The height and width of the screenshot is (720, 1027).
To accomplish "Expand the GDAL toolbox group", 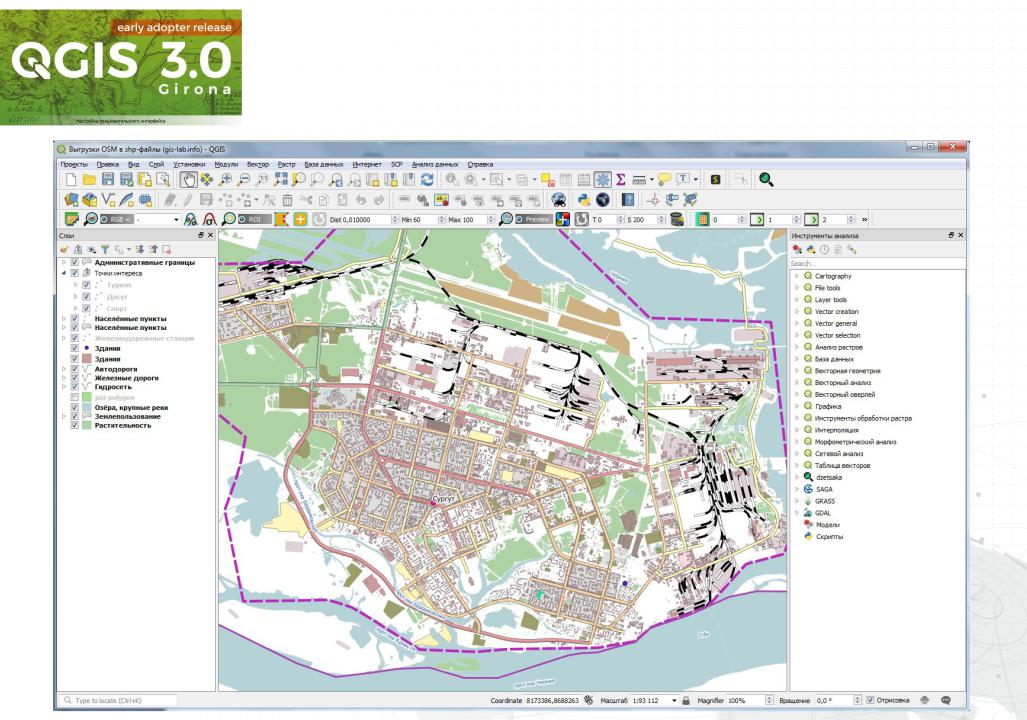I will 797,513.
